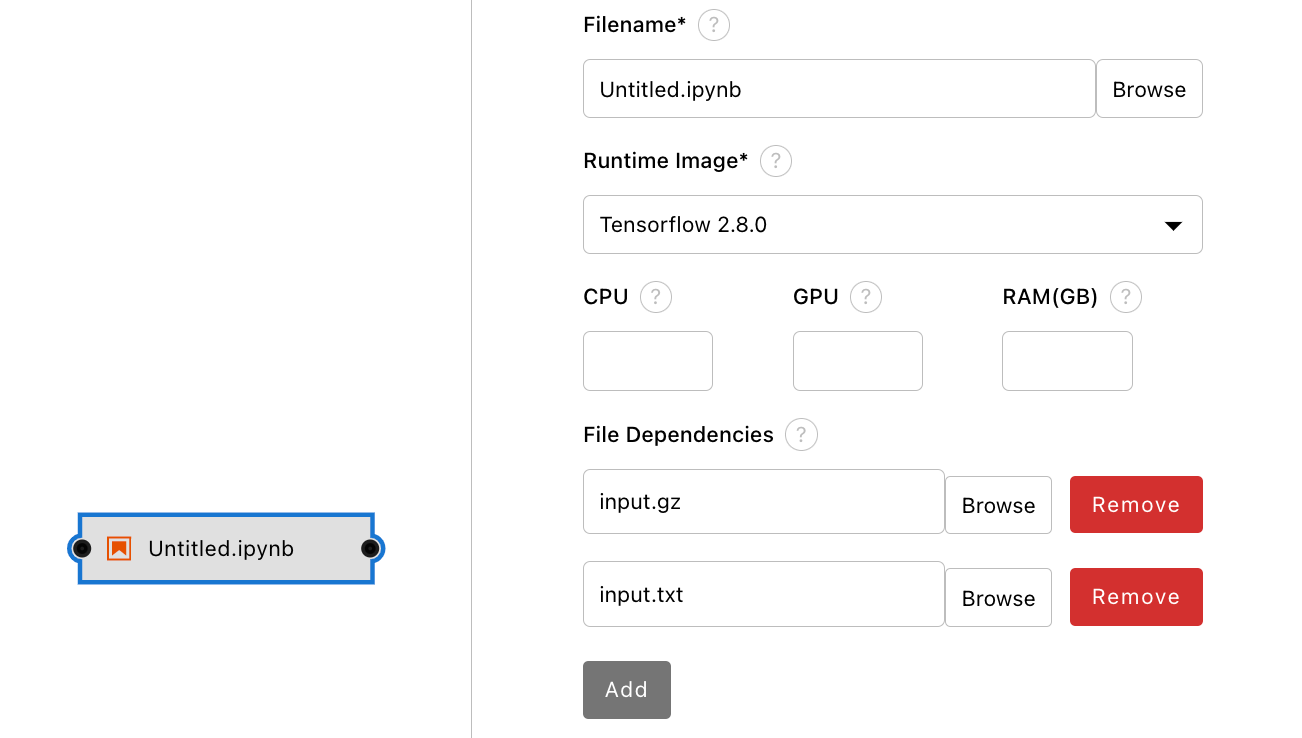Viewport: 1302px width, 738px height.
Task: Click the CPU help question mark icon
Action: [656, 297]
